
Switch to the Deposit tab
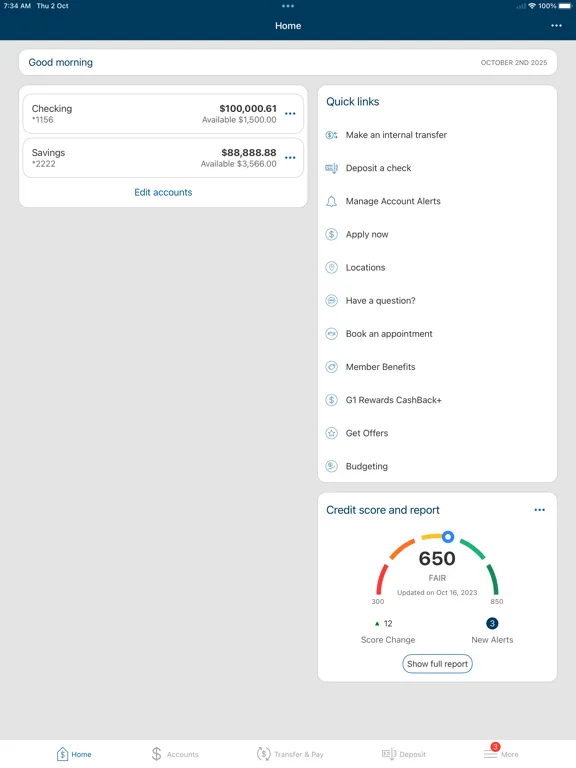pos(404,754)
